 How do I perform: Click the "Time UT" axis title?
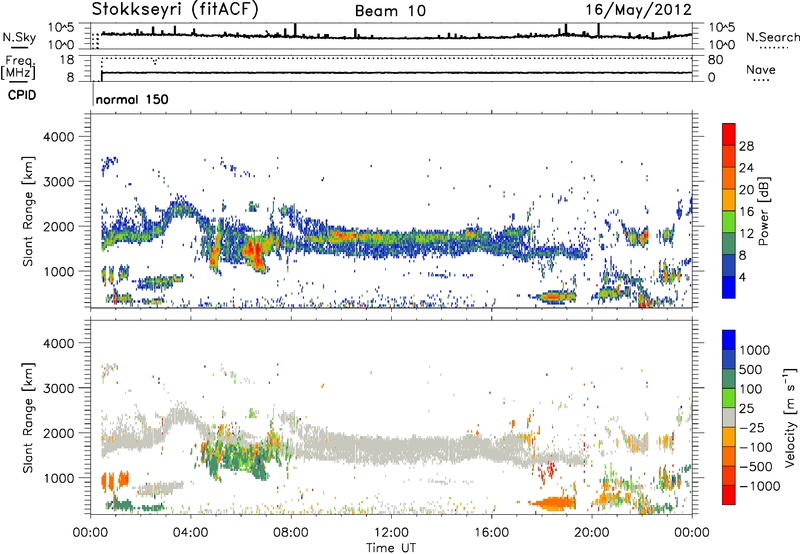[391, 547]
